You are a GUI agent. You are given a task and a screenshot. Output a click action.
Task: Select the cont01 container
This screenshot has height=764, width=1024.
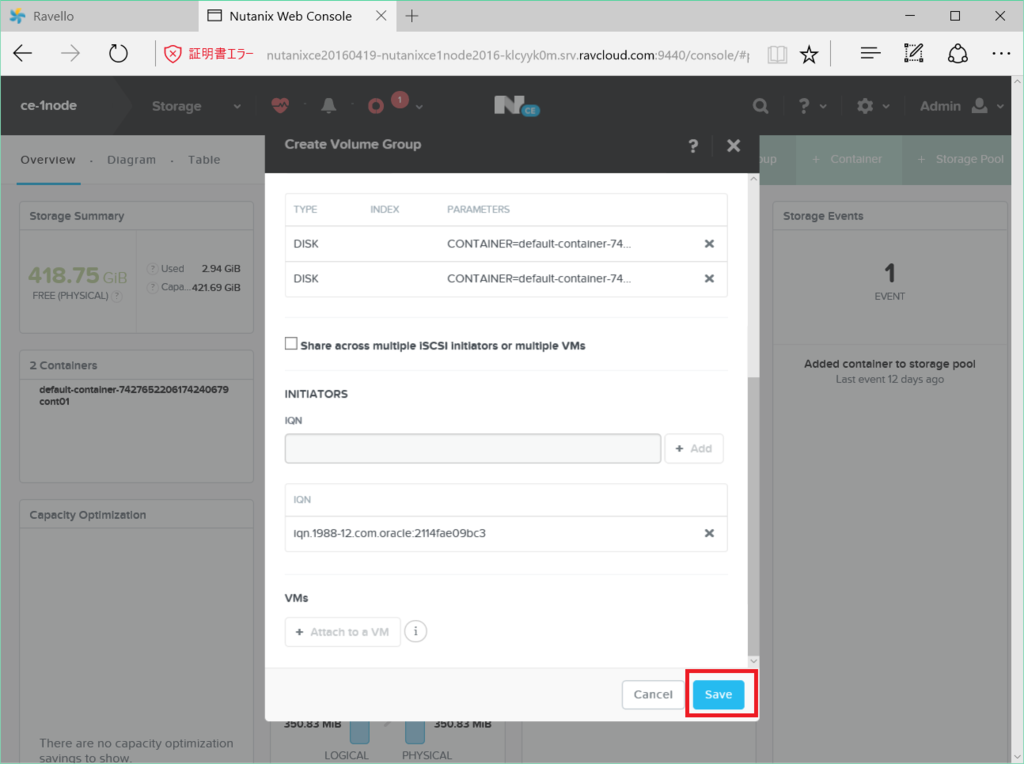(54, 402)
